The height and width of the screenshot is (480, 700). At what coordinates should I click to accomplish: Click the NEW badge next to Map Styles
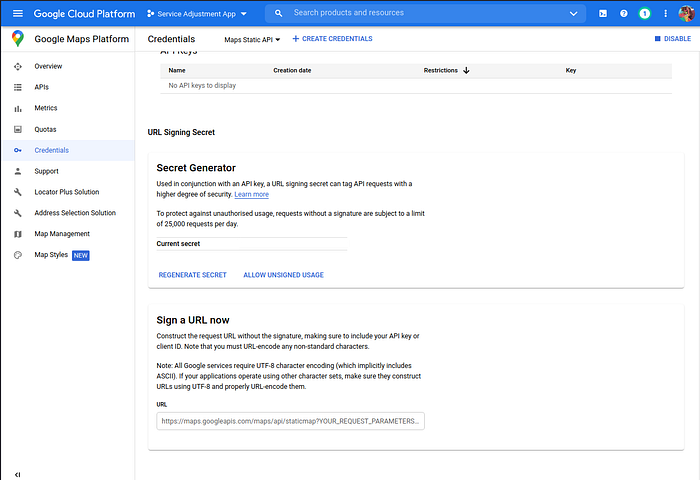81,255
